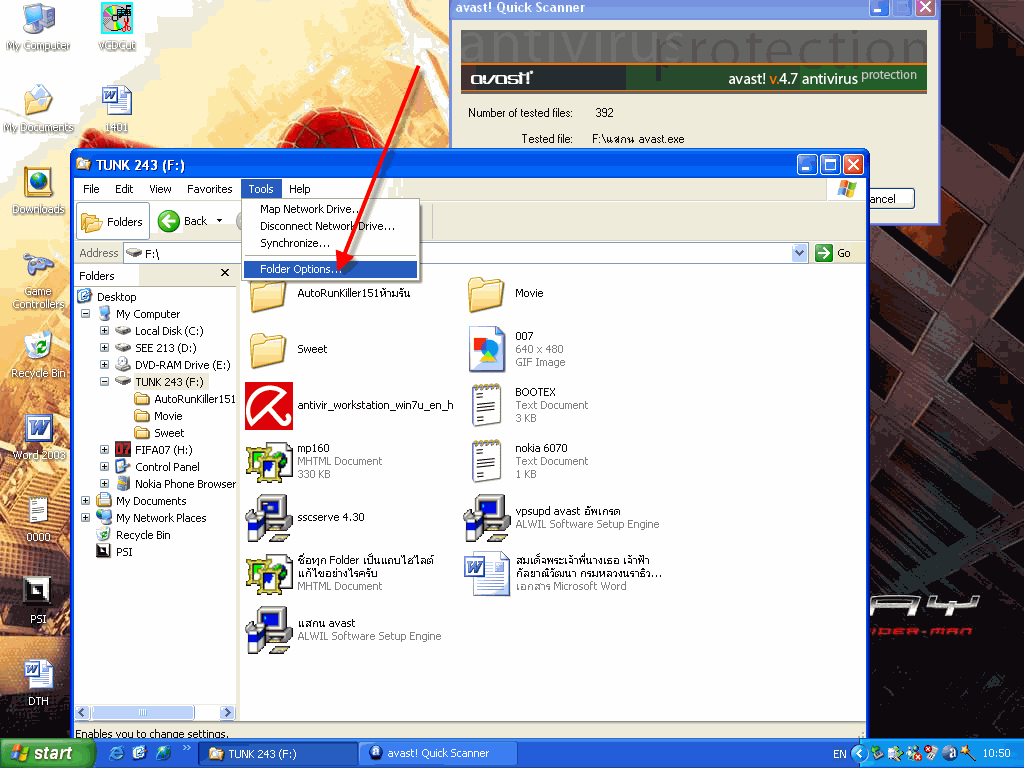Toggle the Folders pane button

click(x=113, y=221)
